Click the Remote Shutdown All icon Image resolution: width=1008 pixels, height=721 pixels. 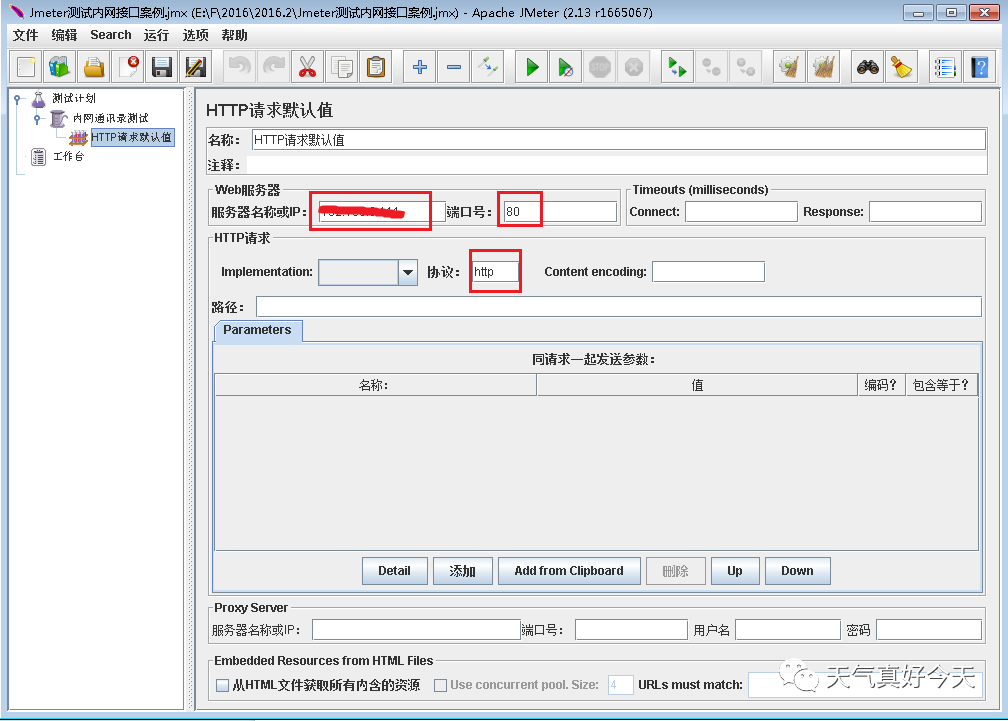point(746,67)
